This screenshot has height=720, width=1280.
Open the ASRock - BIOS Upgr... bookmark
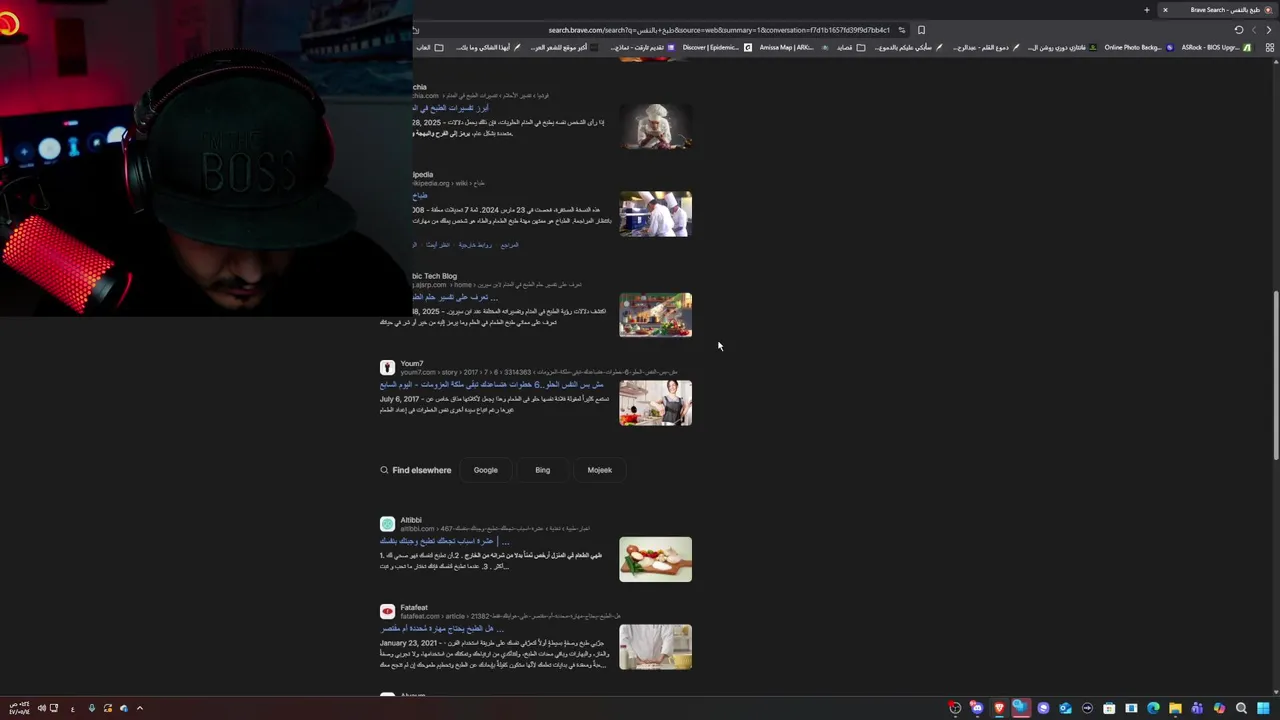(x=1216, y=47)
